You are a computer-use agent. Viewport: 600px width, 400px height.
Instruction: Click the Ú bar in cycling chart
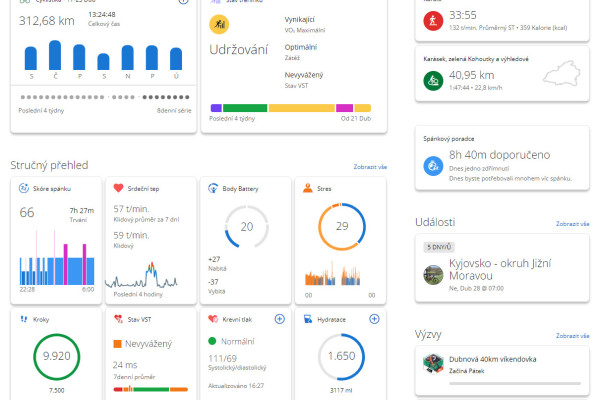point(176,59)
